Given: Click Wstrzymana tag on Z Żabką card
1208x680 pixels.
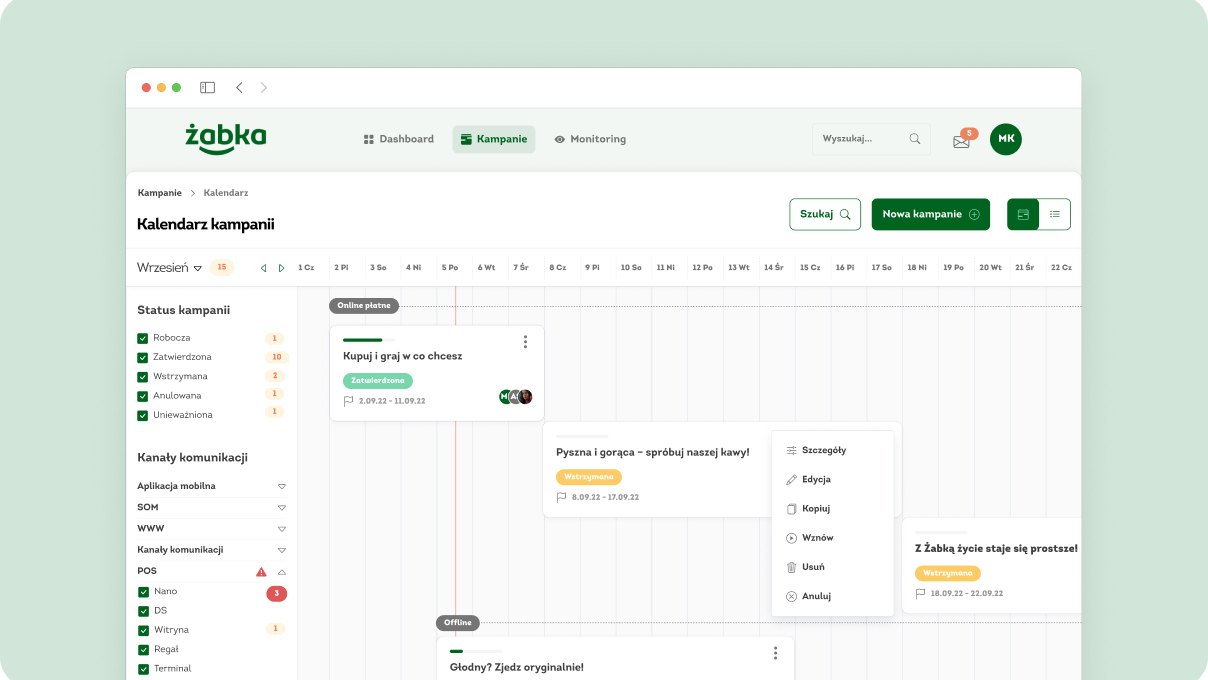Looking at the screenshot, I should pos(948,573).
